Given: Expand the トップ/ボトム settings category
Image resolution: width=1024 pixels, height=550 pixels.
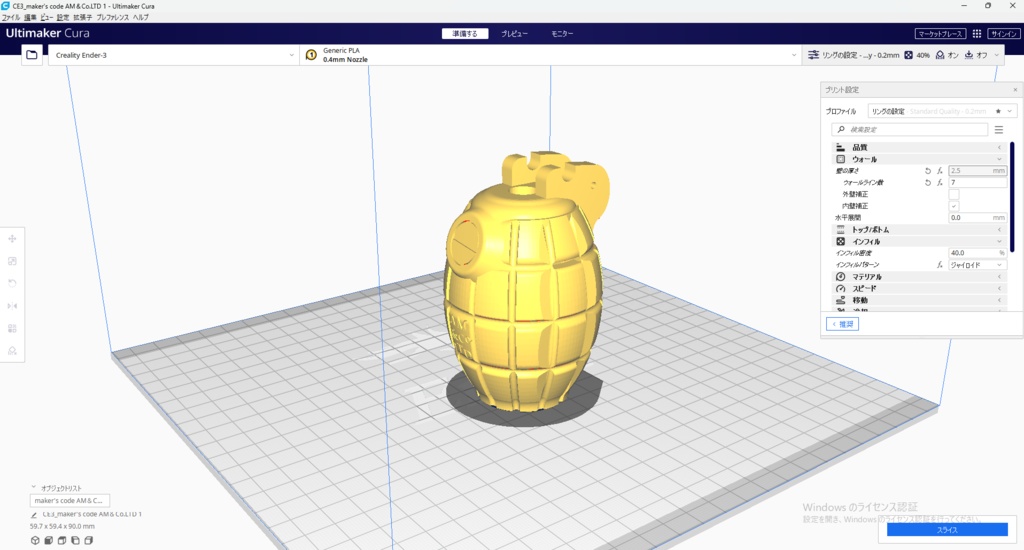Looking at the screenshot, I should (x=919, y=230).
